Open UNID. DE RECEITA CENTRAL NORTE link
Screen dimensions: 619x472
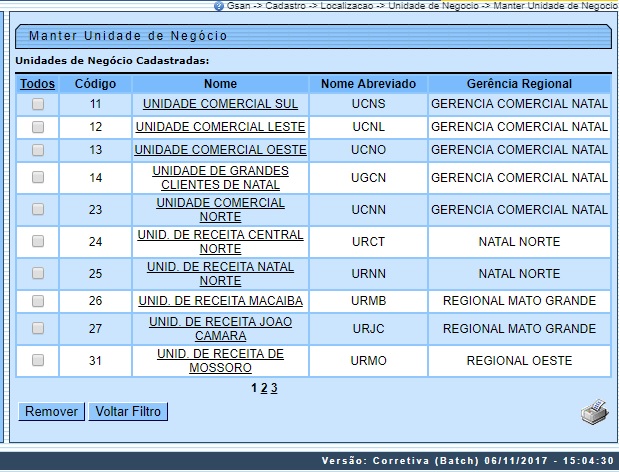coord(220,242)
